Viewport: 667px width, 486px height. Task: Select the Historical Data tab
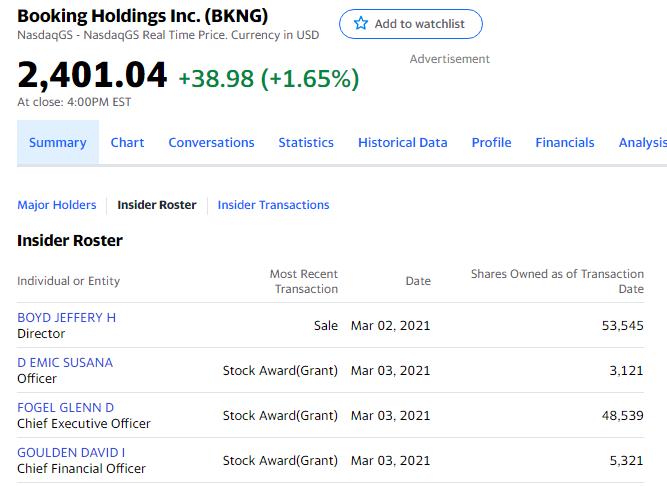point(402,142)
